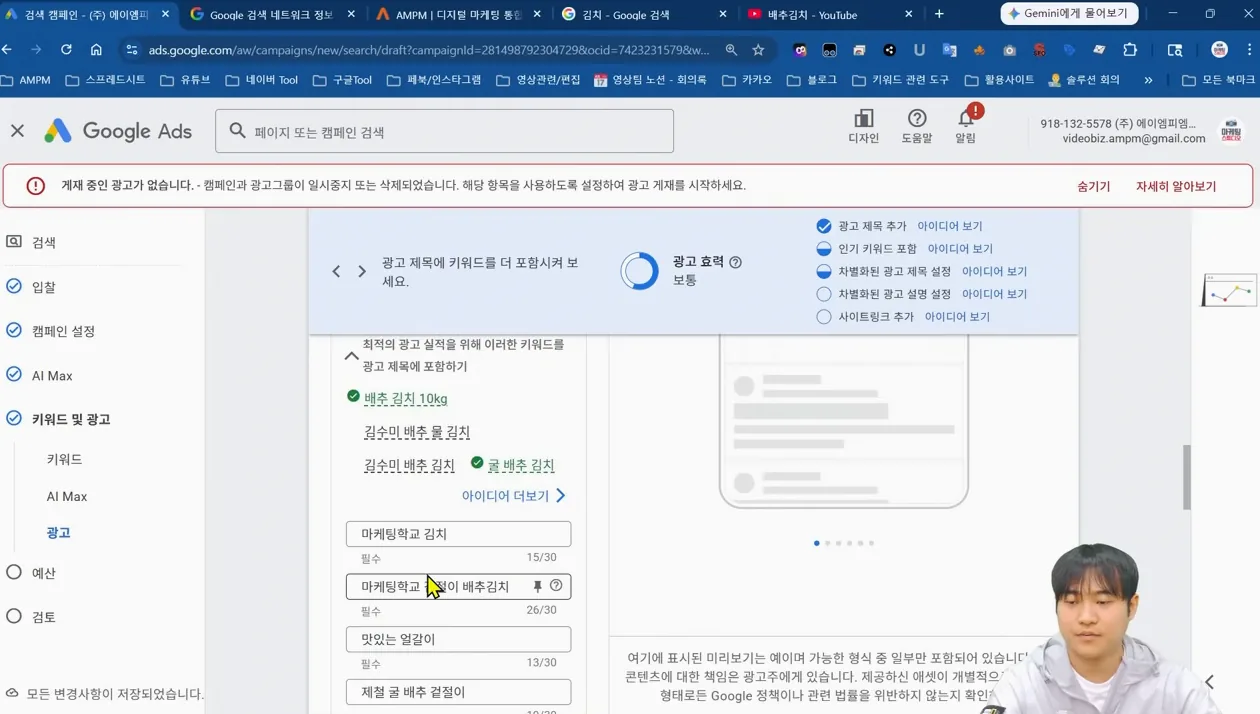This screenshot has height=714, width=1260.
Task: Navigate back in browser
Action: tap(8, 49)
